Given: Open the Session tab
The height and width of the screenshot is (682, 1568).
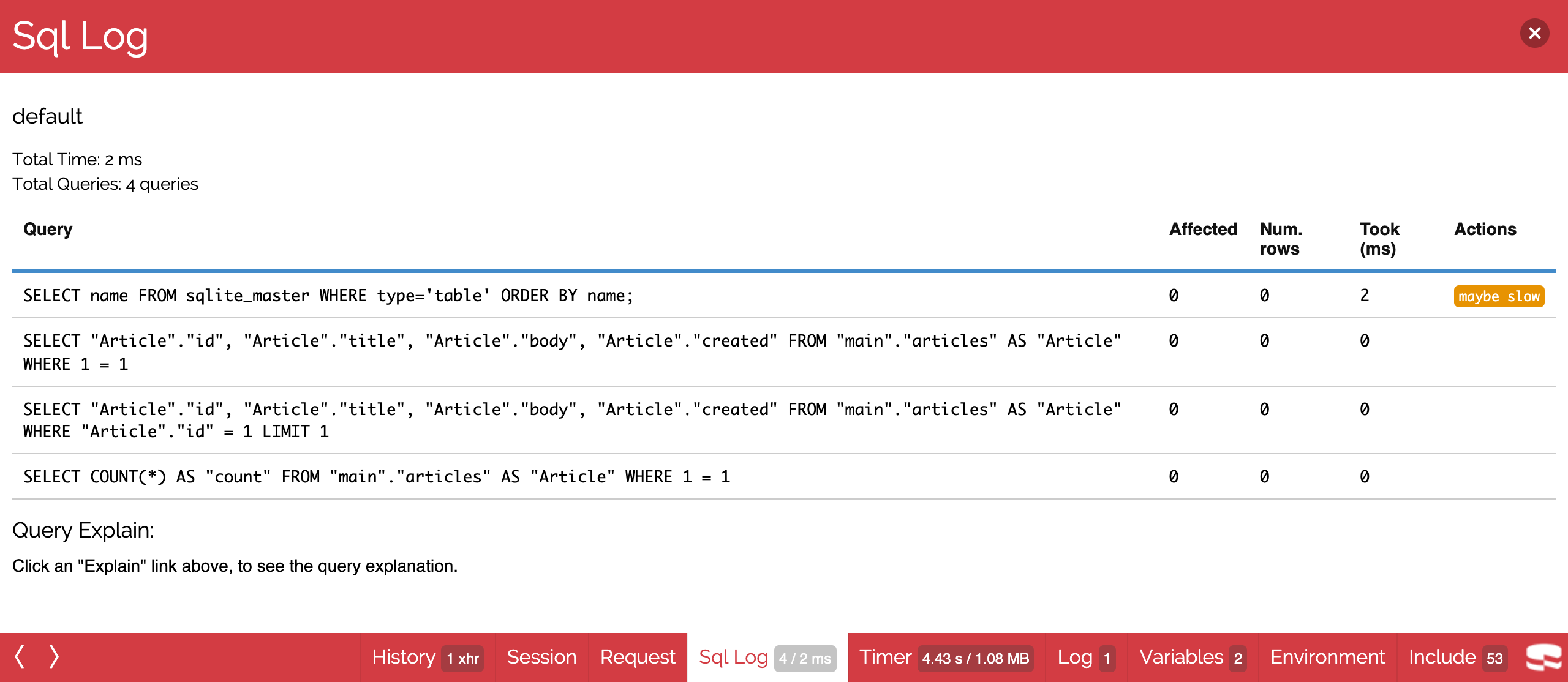Looking at the screenshot, I should click(x=541, y=658).
